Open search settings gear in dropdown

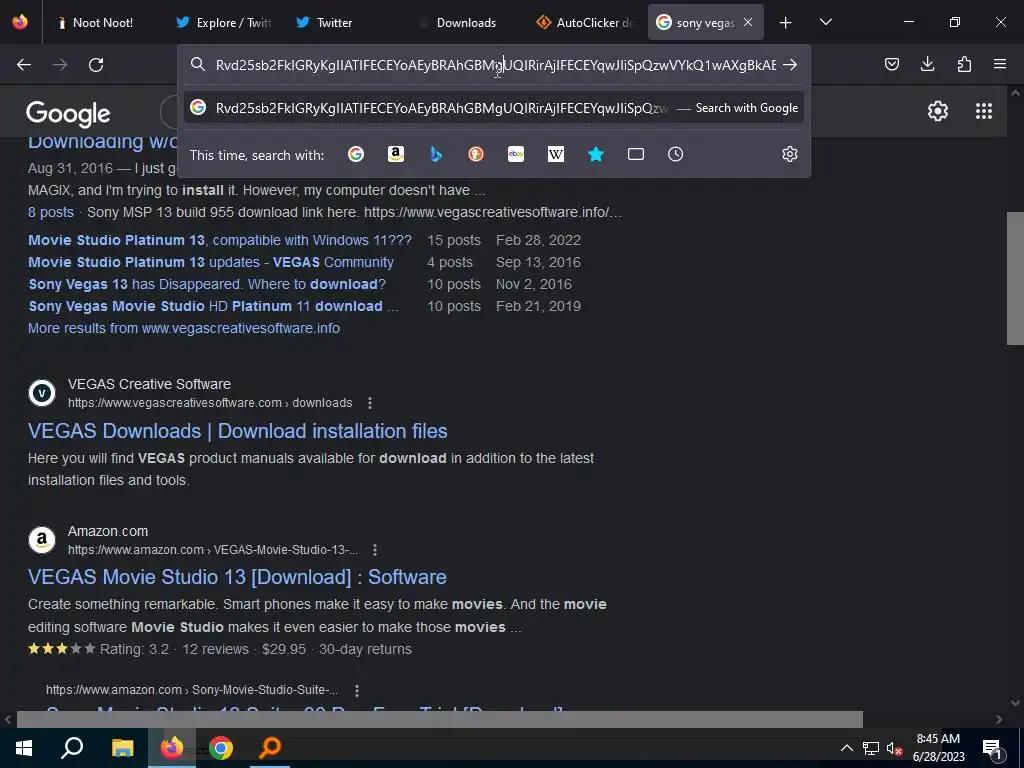(790, 154)
